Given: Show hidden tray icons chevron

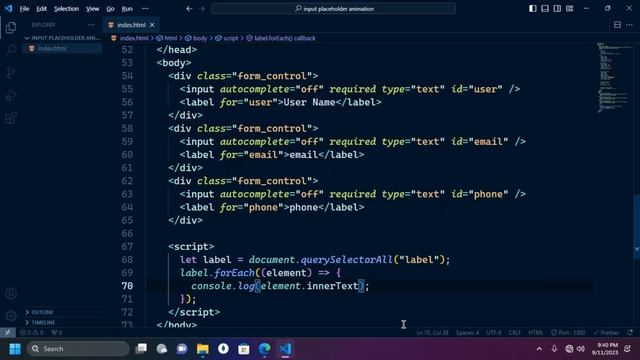Looking at the screenshot, I should 539,349.
